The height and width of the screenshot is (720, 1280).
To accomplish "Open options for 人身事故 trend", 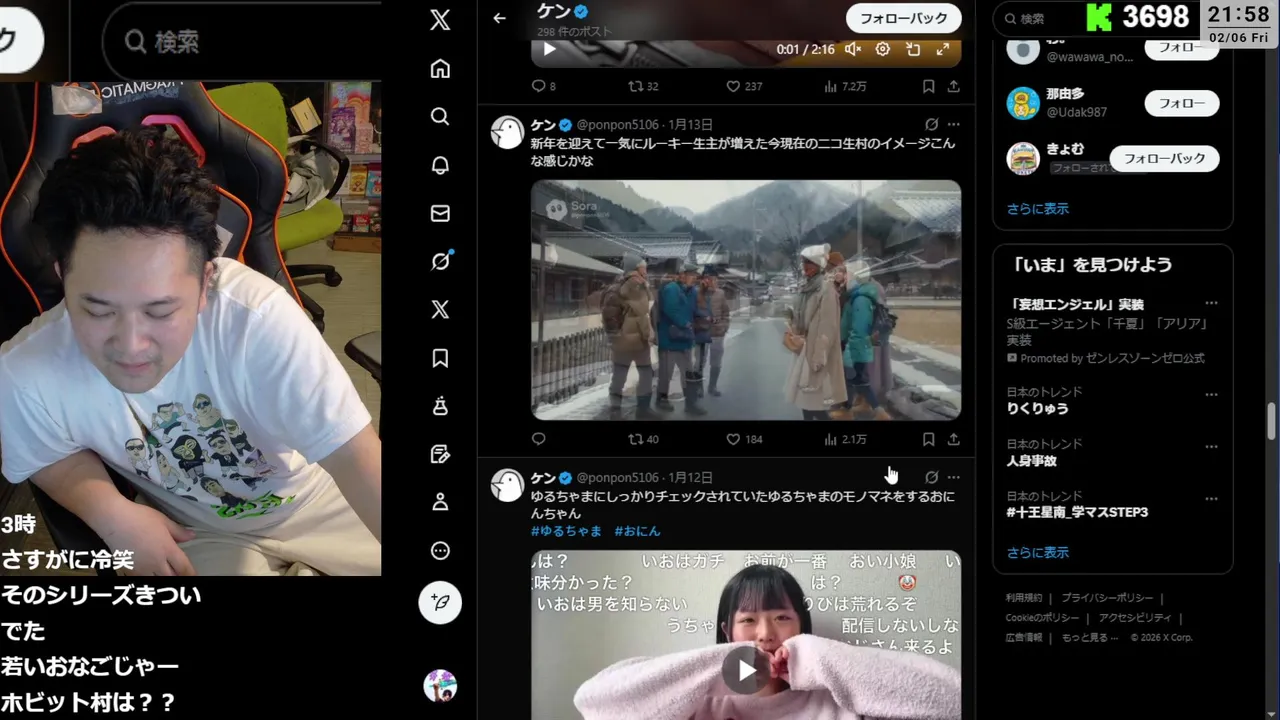I will (x=1211, y=447).
